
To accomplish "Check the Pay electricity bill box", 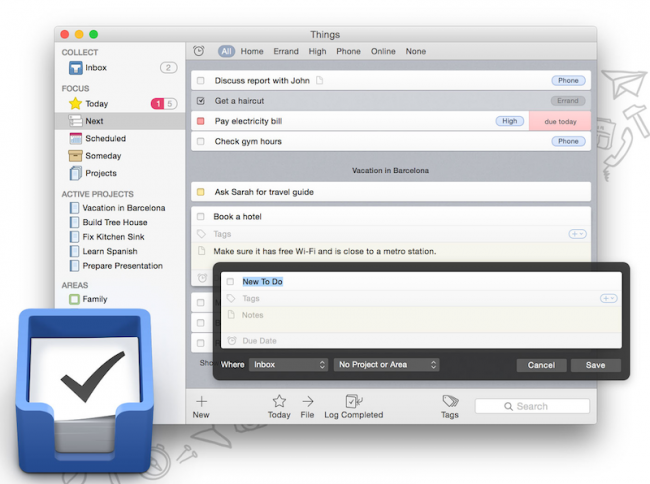I will tap(201, 121).
